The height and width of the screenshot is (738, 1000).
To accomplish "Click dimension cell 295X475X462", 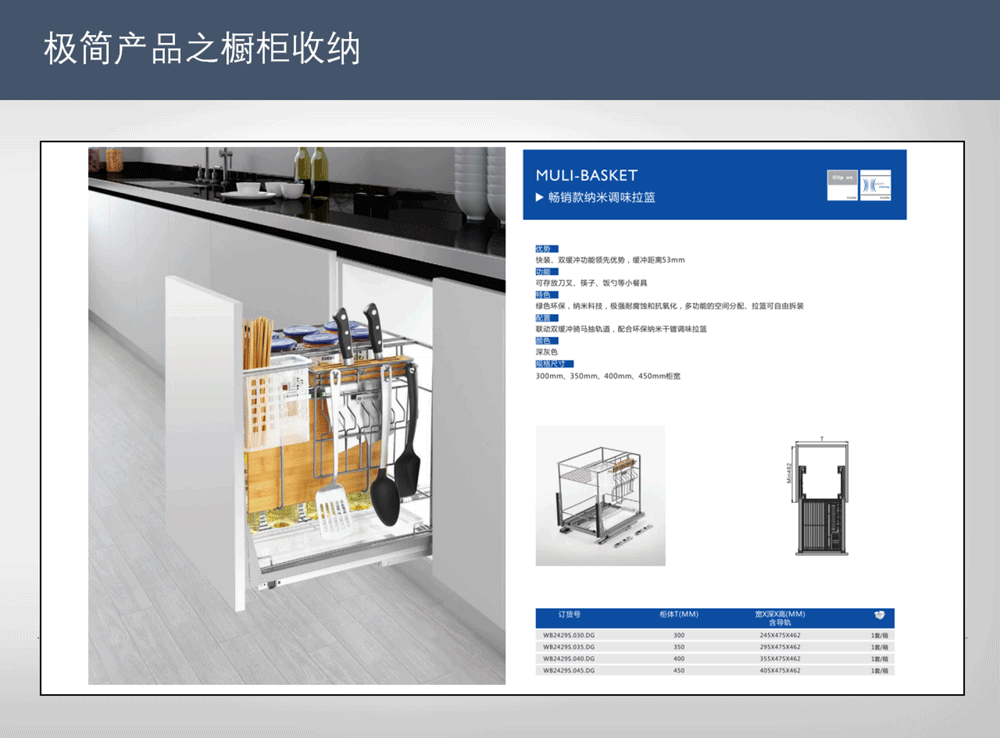I will (x=780, y=647).
